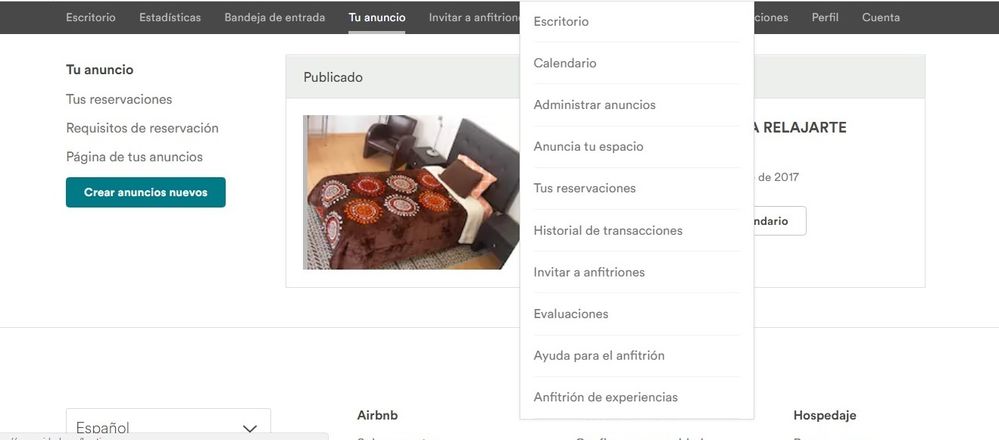Choose Ayuda para el anfitrión entry
This screenshot has height=440, width=999.
[x=599, y=355]
